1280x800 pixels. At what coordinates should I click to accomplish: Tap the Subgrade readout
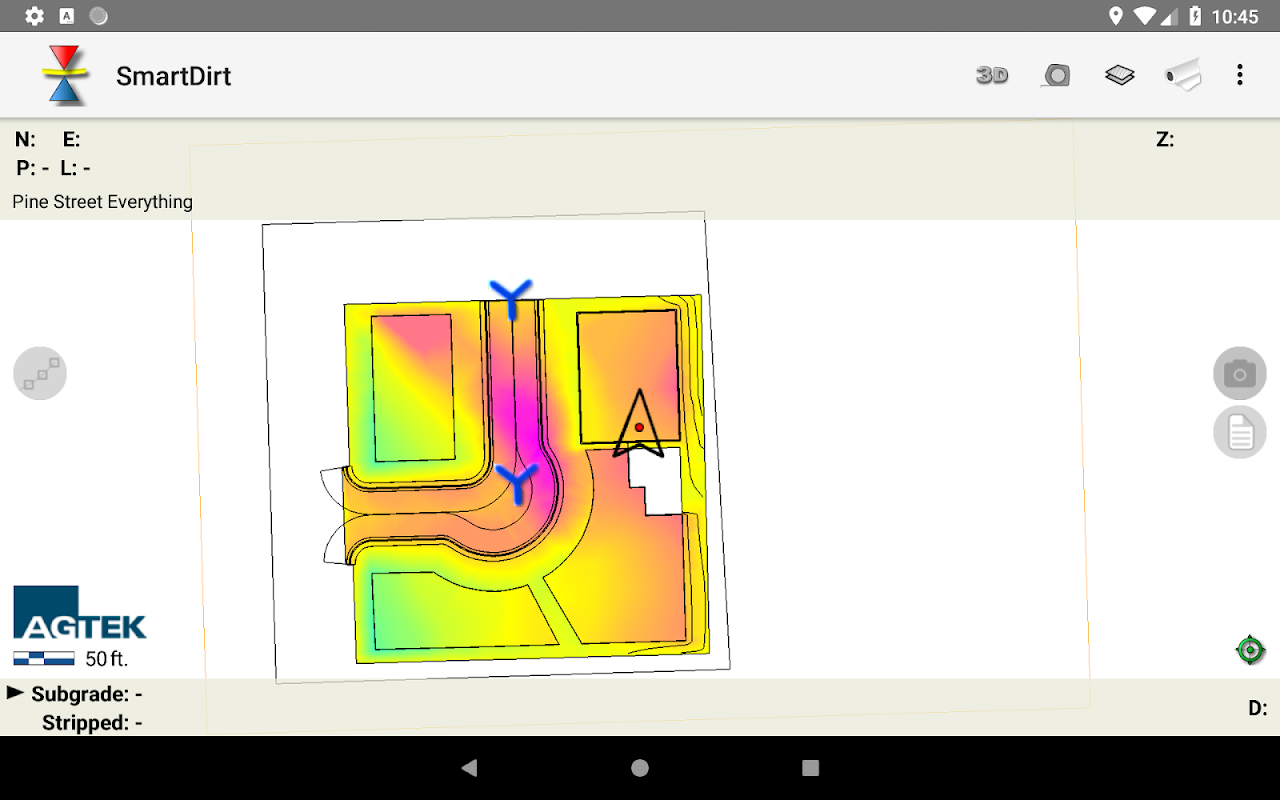[87, 694]
